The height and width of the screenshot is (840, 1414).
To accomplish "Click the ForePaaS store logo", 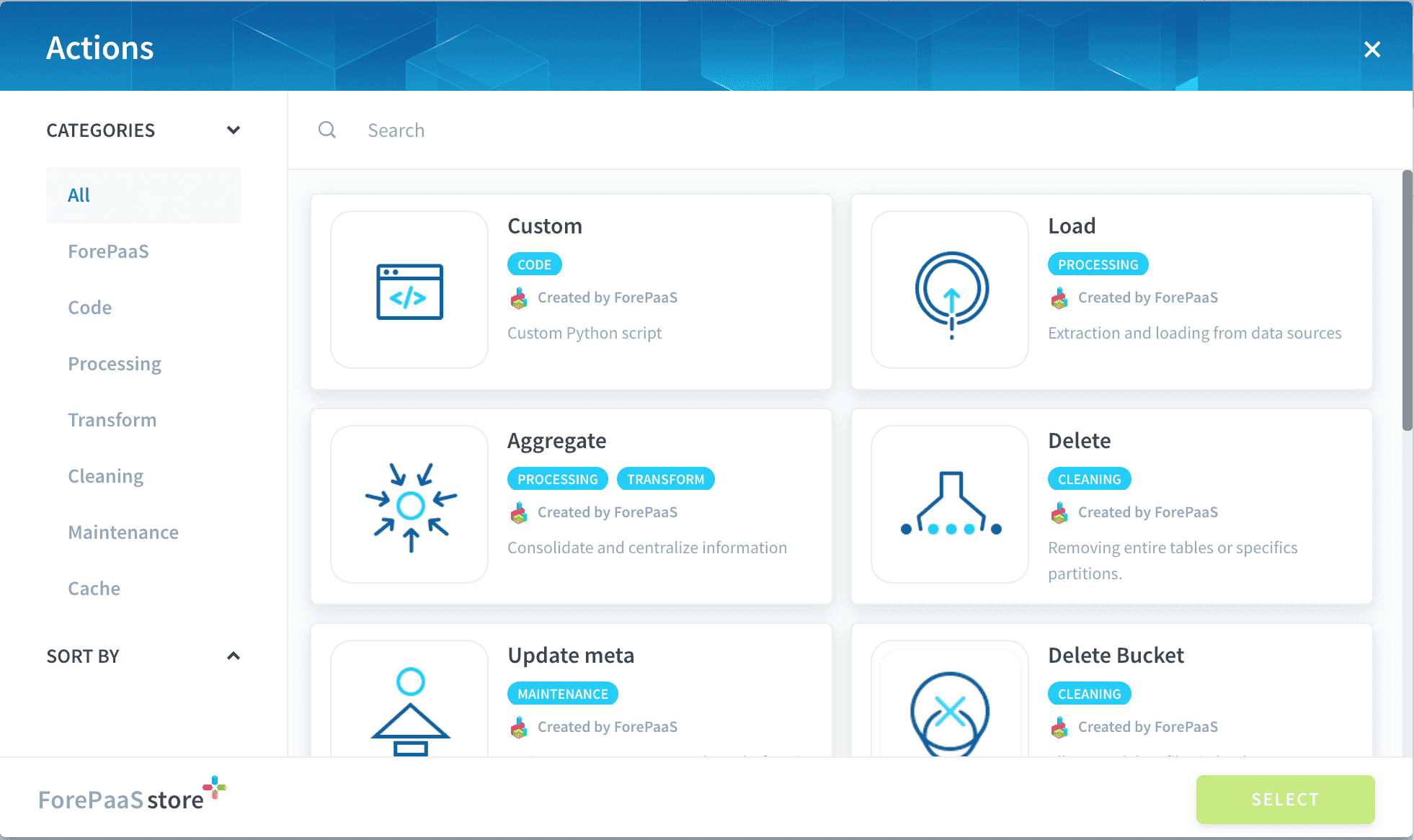I will coord(133,795).
